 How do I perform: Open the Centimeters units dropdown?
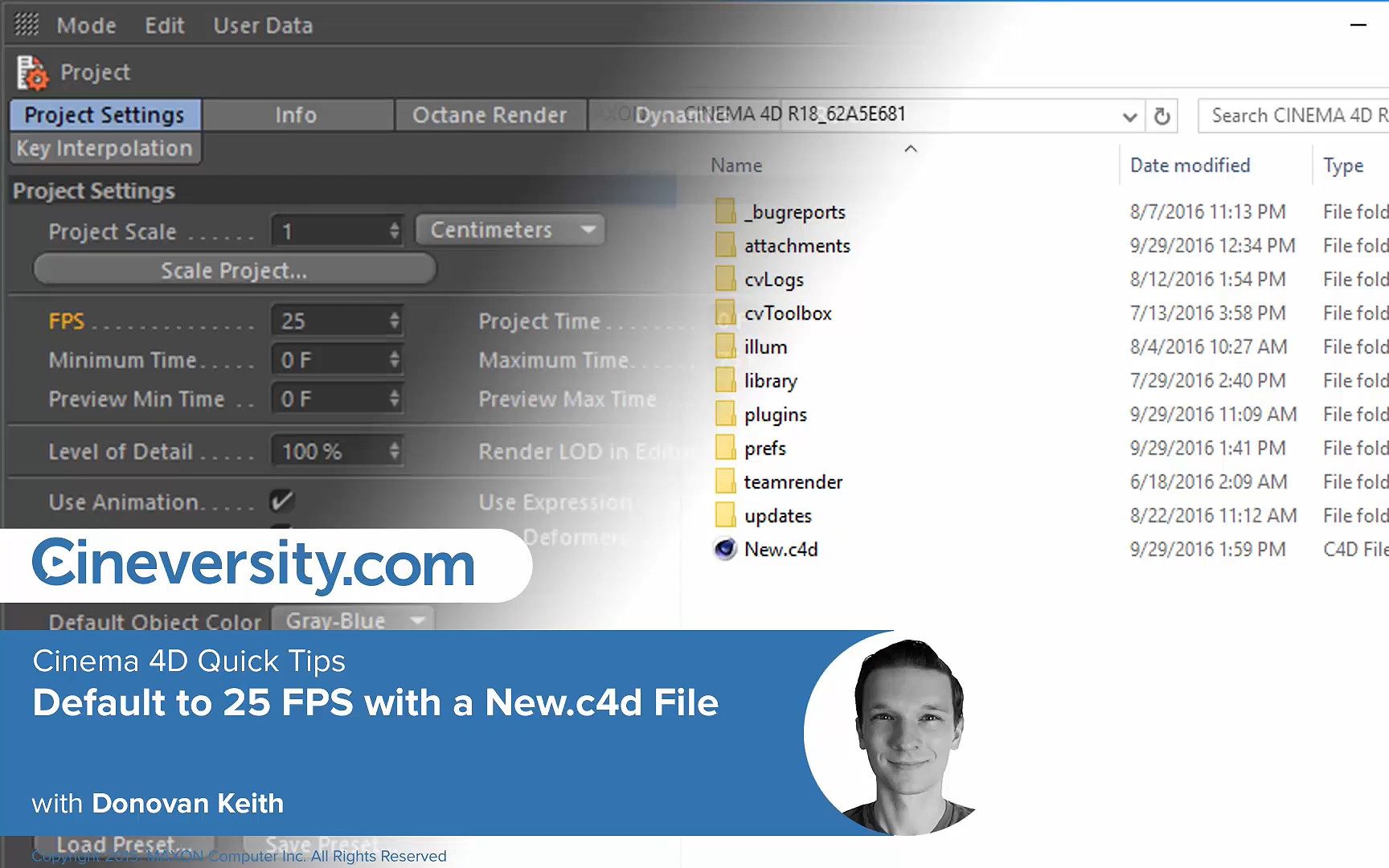point(509,229)
